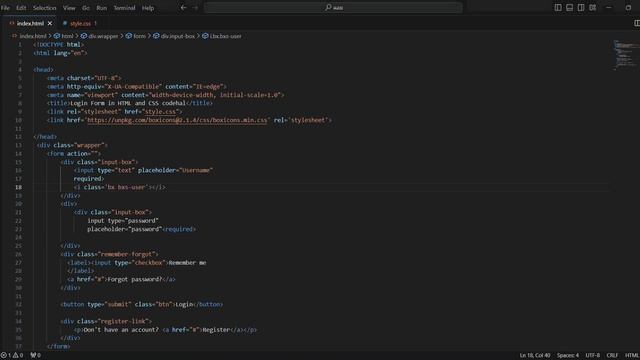
Task: Click line number 18 in gutter
Action: click(x=18, y=187)
